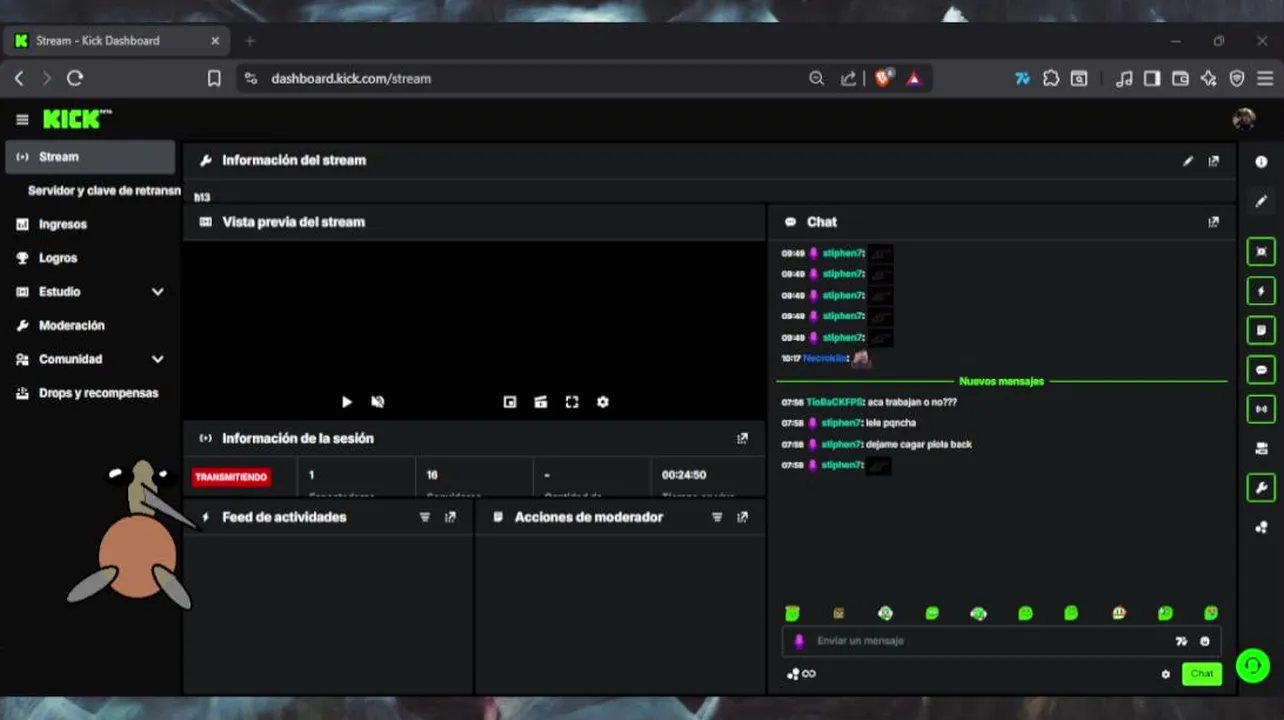This screenshot has height=720, width=1284.
Task: Click the dashboard.kick.com/stream address bar
Action: pos(350,78)
